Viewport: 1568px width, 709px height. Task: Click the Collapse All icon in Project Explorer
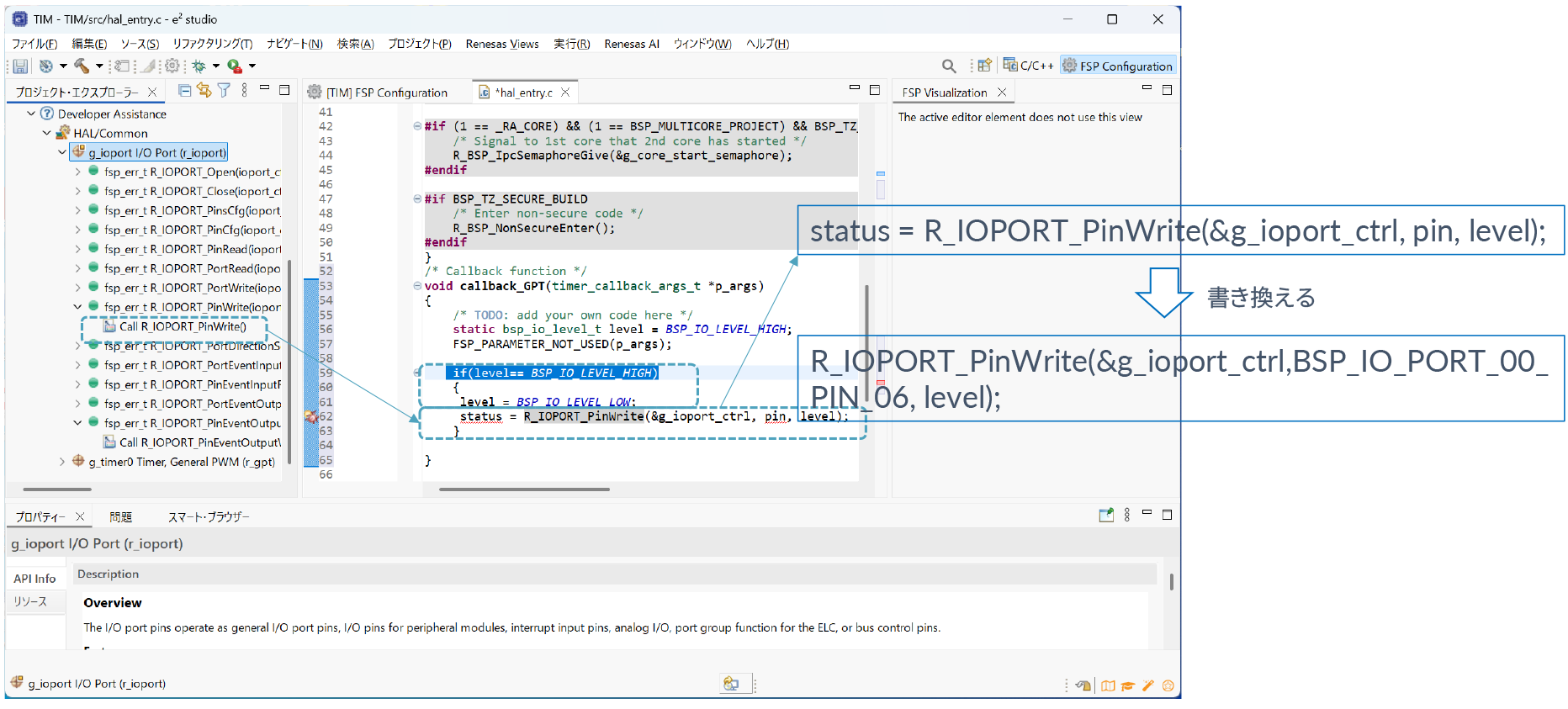point(185,90)
